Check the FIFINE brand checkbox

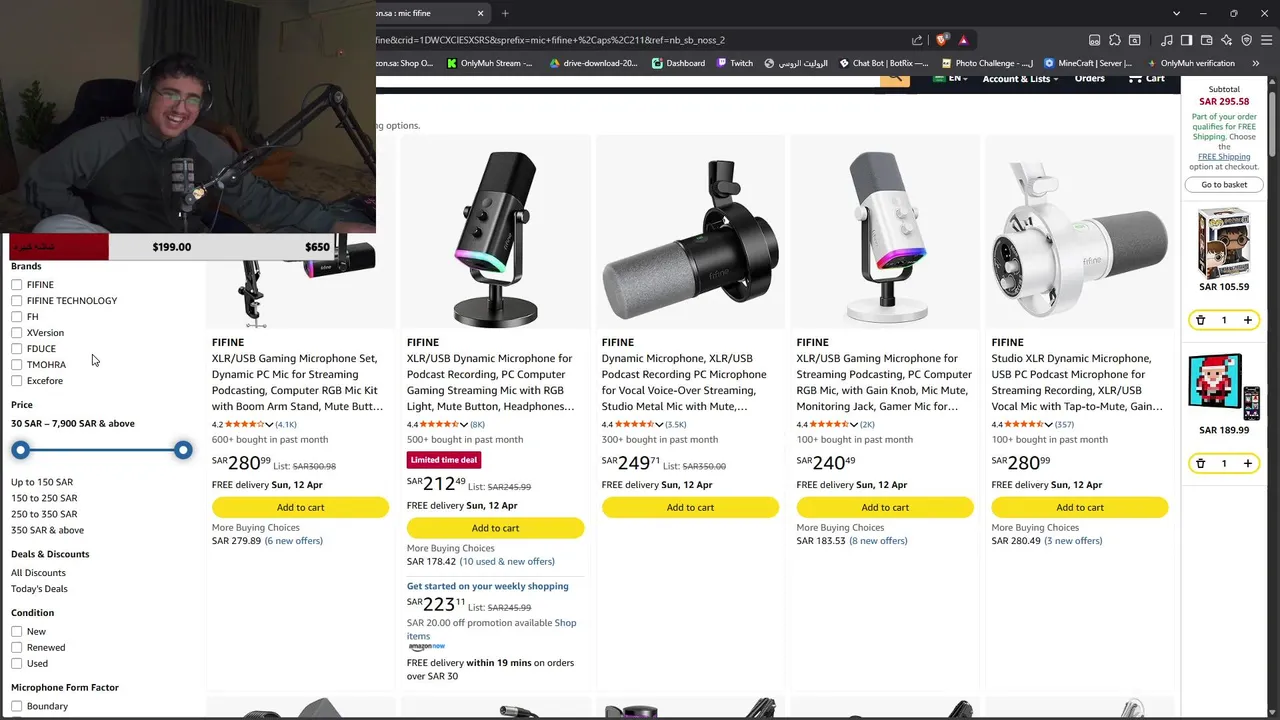tap(17, 285)
